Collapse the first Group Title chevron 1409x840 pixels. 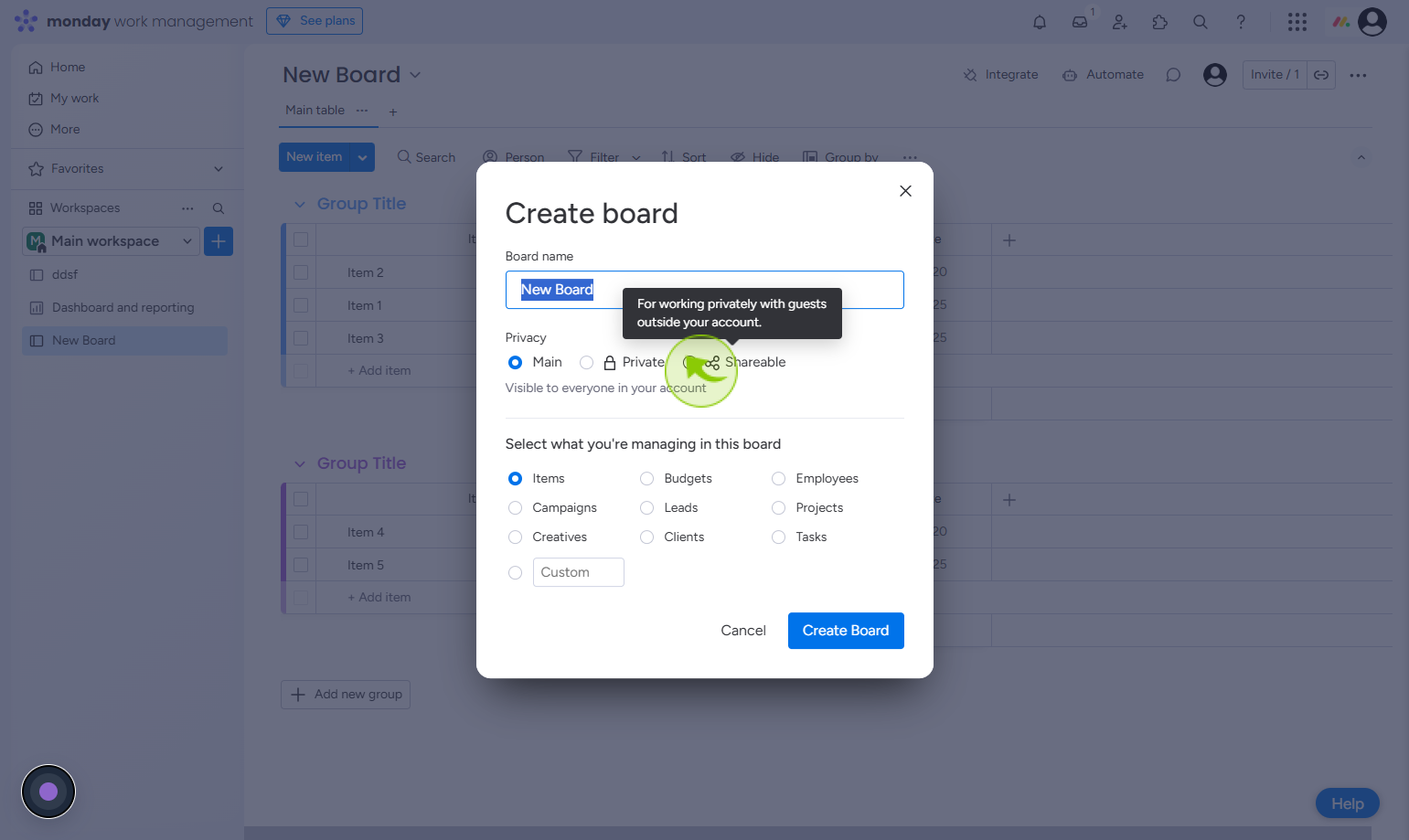tap(299, 205)
